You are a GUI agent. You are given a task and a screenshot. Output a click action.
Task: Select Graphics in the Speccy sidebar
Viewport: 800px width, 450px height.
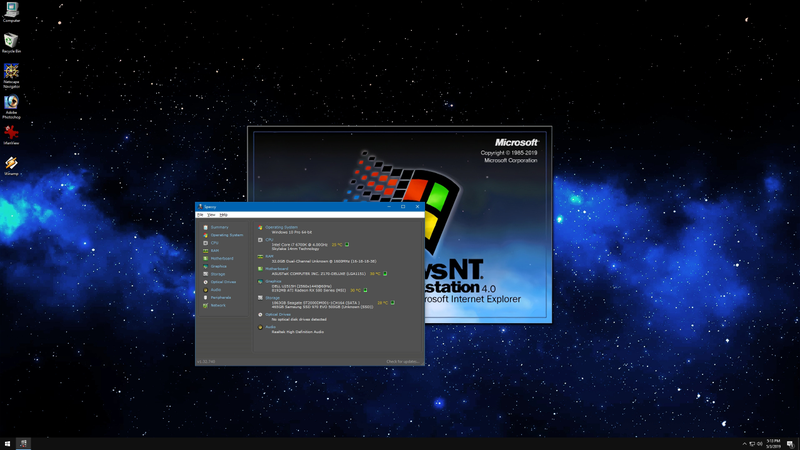(218, 266)
